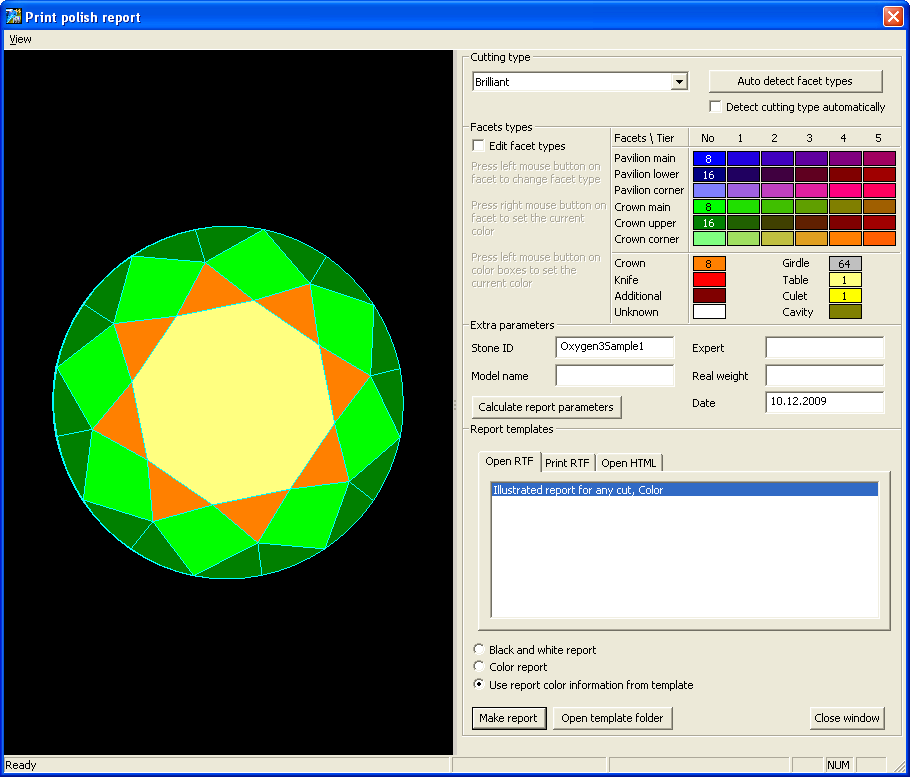Choose the Color report radio button
The height and width of the screenshot is (777, 910).
click(480, 667)
